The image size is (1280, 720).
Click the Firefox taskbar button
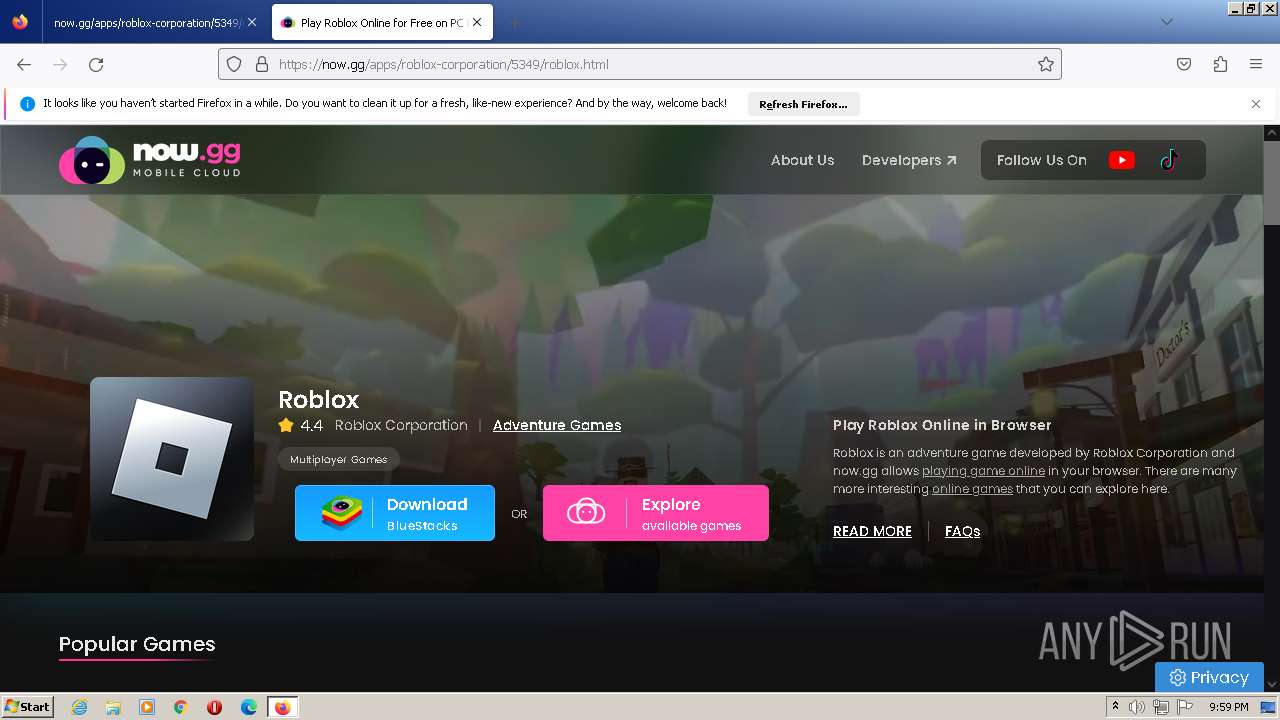pyautogui.click(x=282, y=707)
